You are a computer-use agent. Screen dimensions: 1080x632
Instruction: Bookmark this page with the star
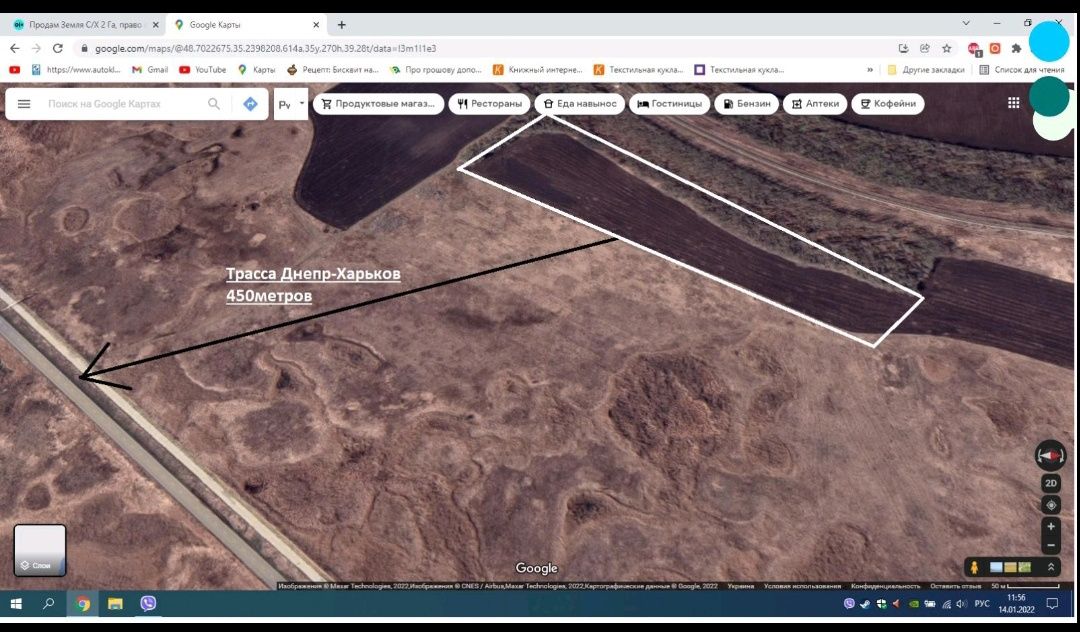click(947, 48)
